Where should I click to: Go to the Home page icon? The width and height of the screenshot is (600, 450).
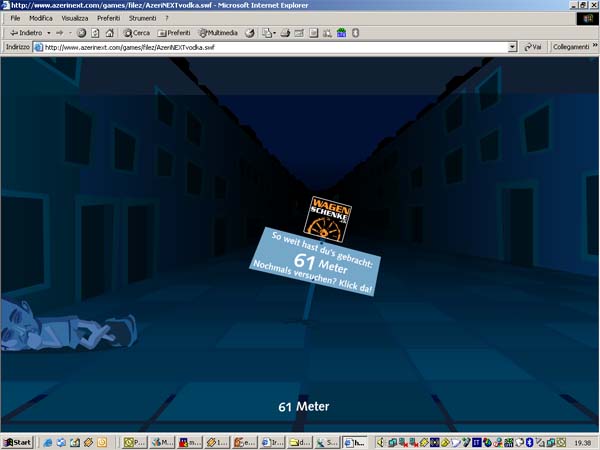pyautogui.click(x=109, y=33)
